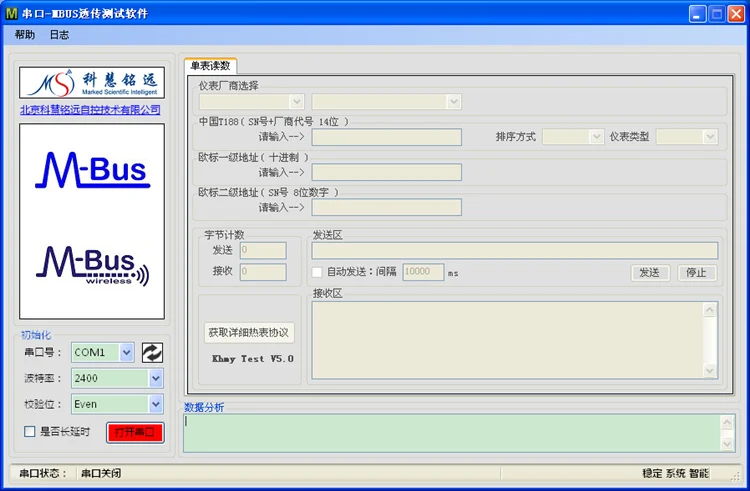The image size is (750, 491).
Task: Click the 获取详细热表协议 button
Action: coord(249,332)
